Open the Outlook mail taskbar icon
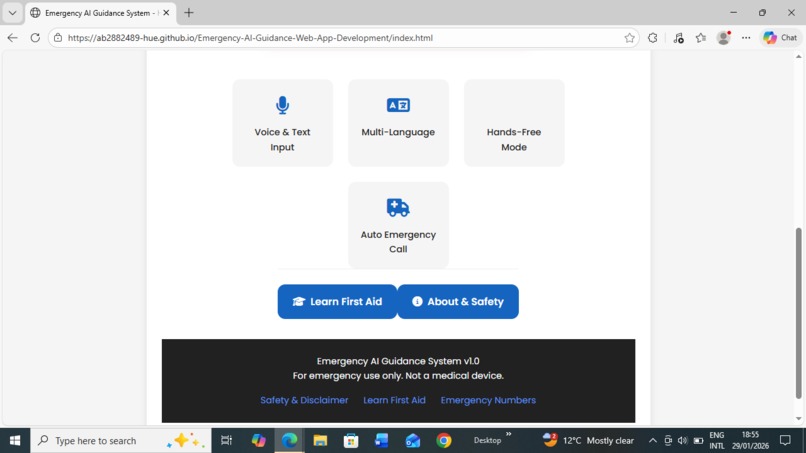The image size is (806, 453). click(x=413, y=441)
